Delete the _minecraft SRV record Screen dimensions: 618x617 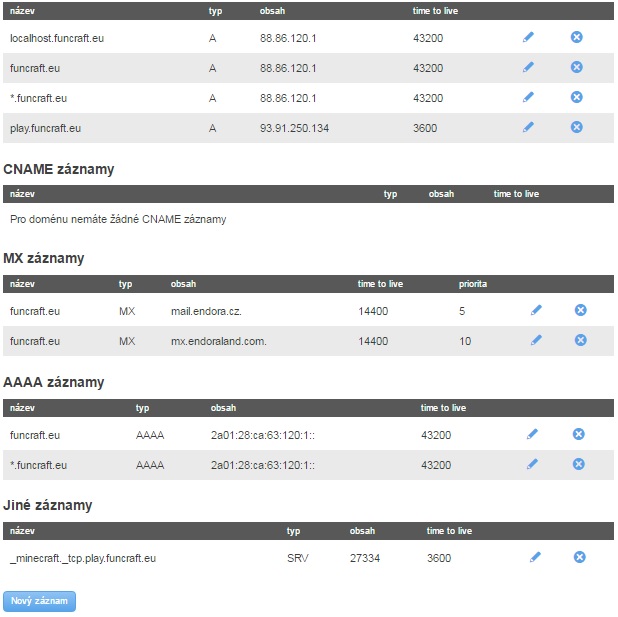(x=579, y=557)
